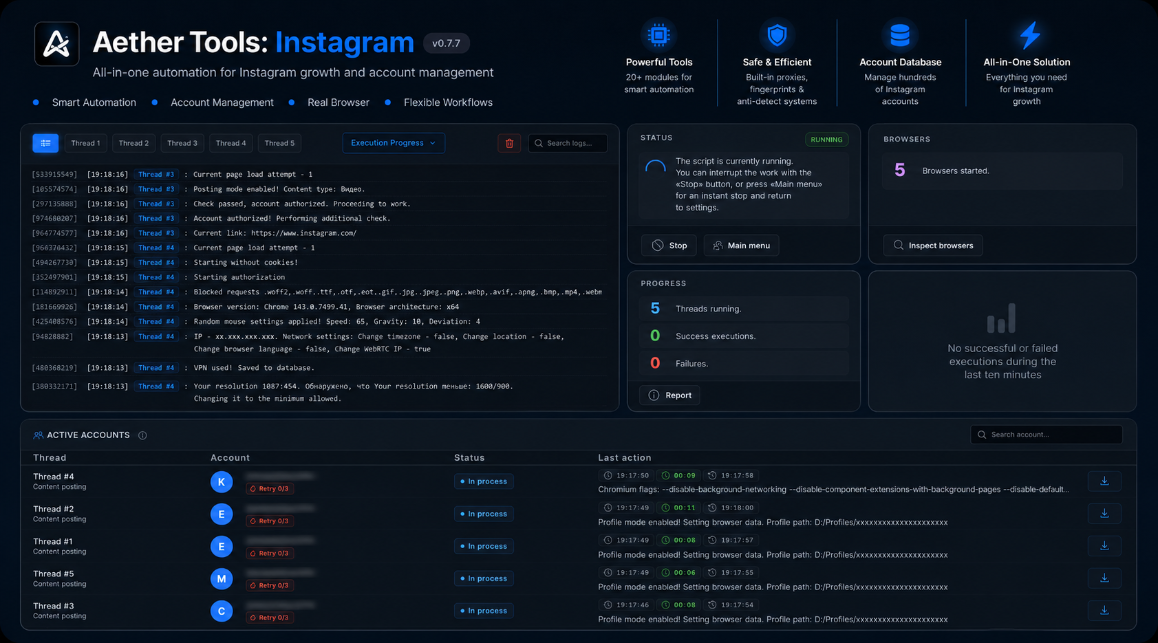Switch to Thread 2 tab
This screenshot has width=1158, height=643.
coord(134,143)
